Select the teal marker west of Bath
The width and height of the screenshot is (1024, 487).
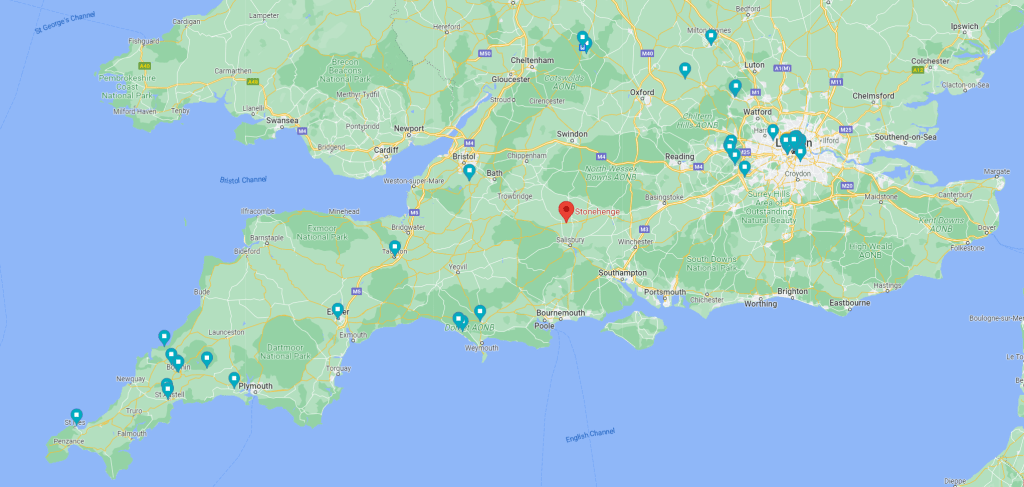click(469, 172)
